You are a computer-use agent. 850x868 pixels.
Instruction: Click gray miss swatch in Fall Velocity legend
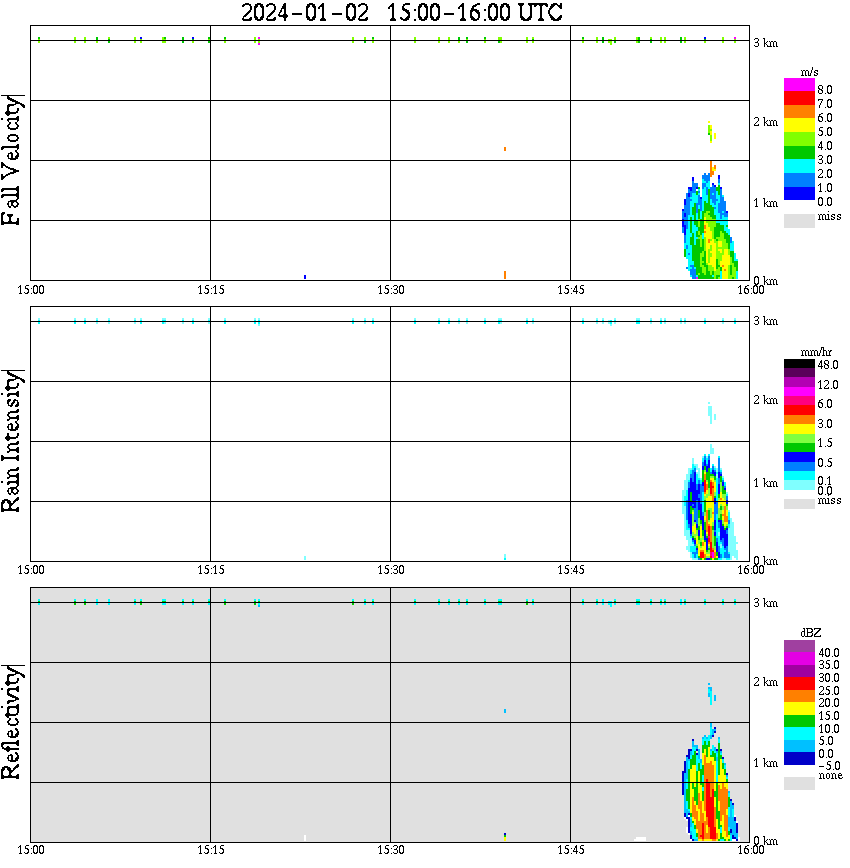(x=799, y=221)
